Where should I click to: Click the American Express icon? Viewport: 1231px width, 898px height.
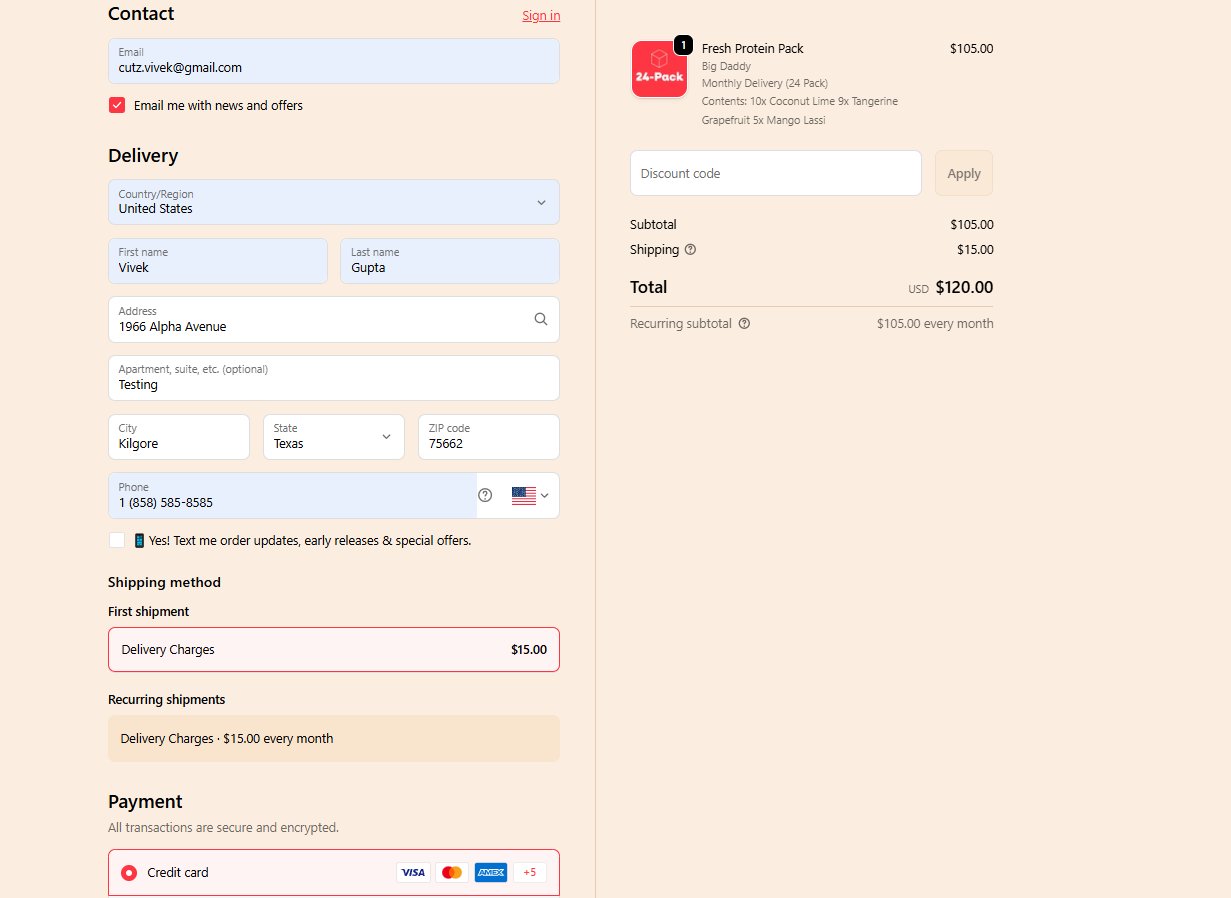tap(491, 872)
